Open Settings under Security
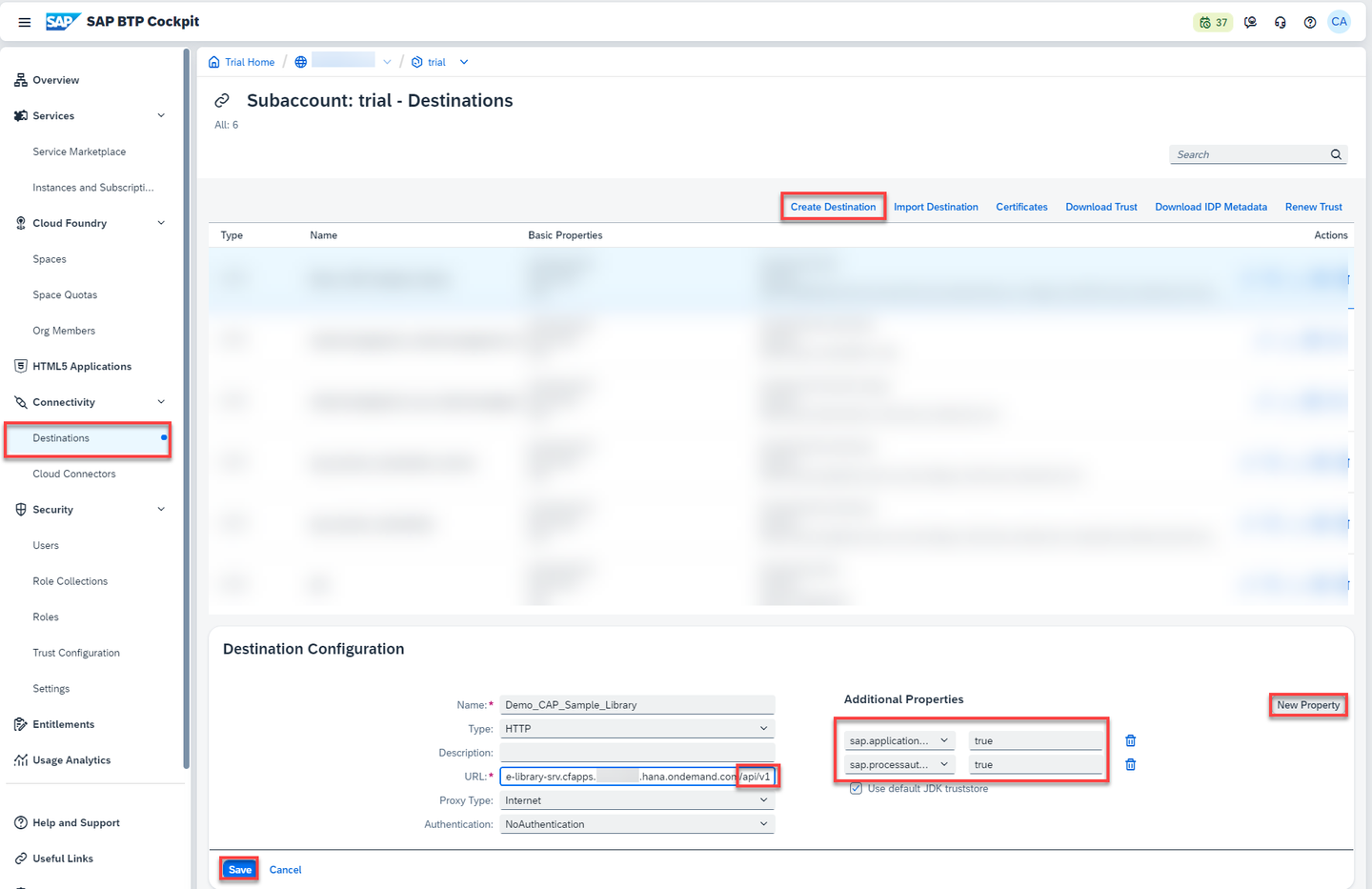Viewport: 1372px width, 889px height. pos(51,688)
